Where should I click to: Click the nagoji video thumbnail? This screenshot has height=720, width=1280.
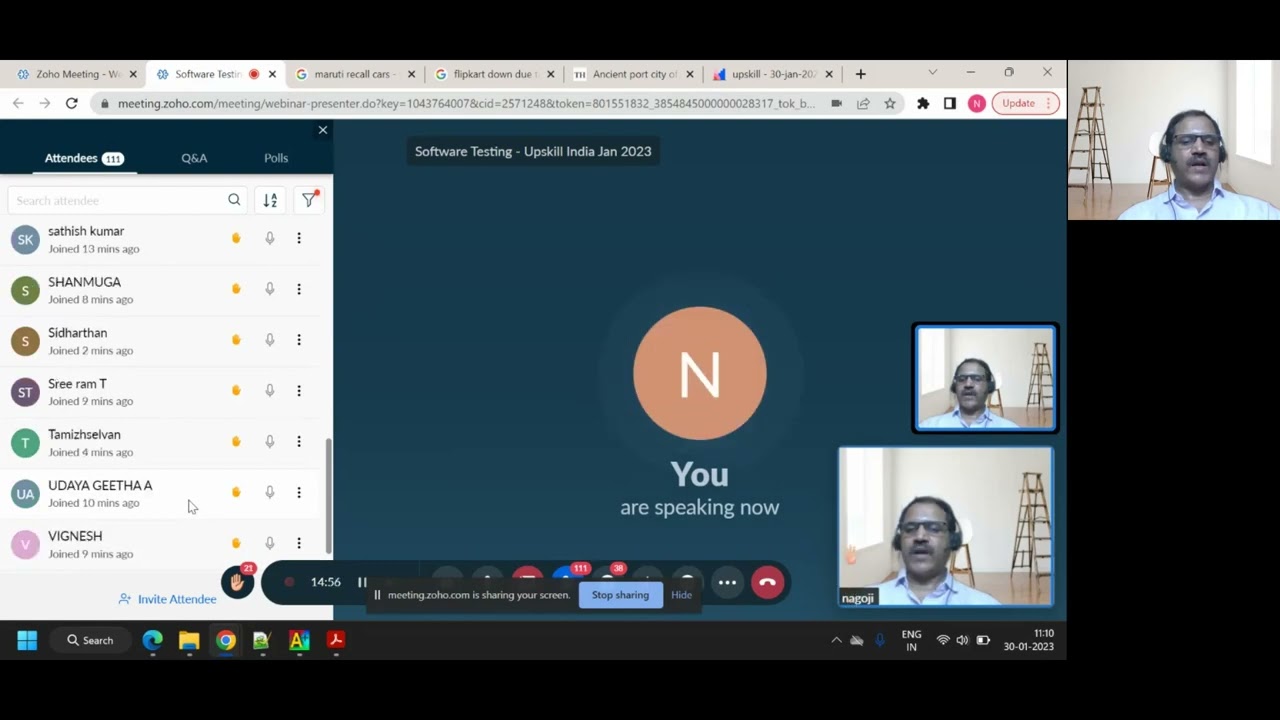(946, 527)
